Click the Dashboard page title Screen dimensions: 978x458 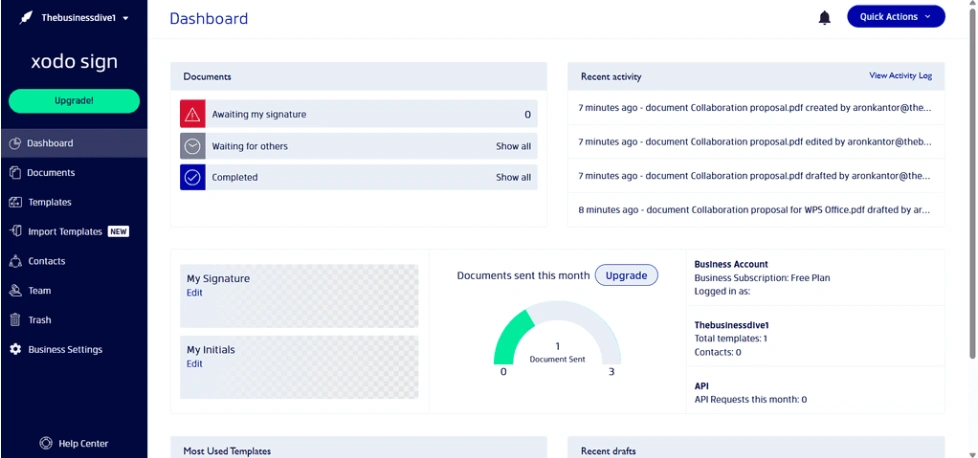coord(209,18)
